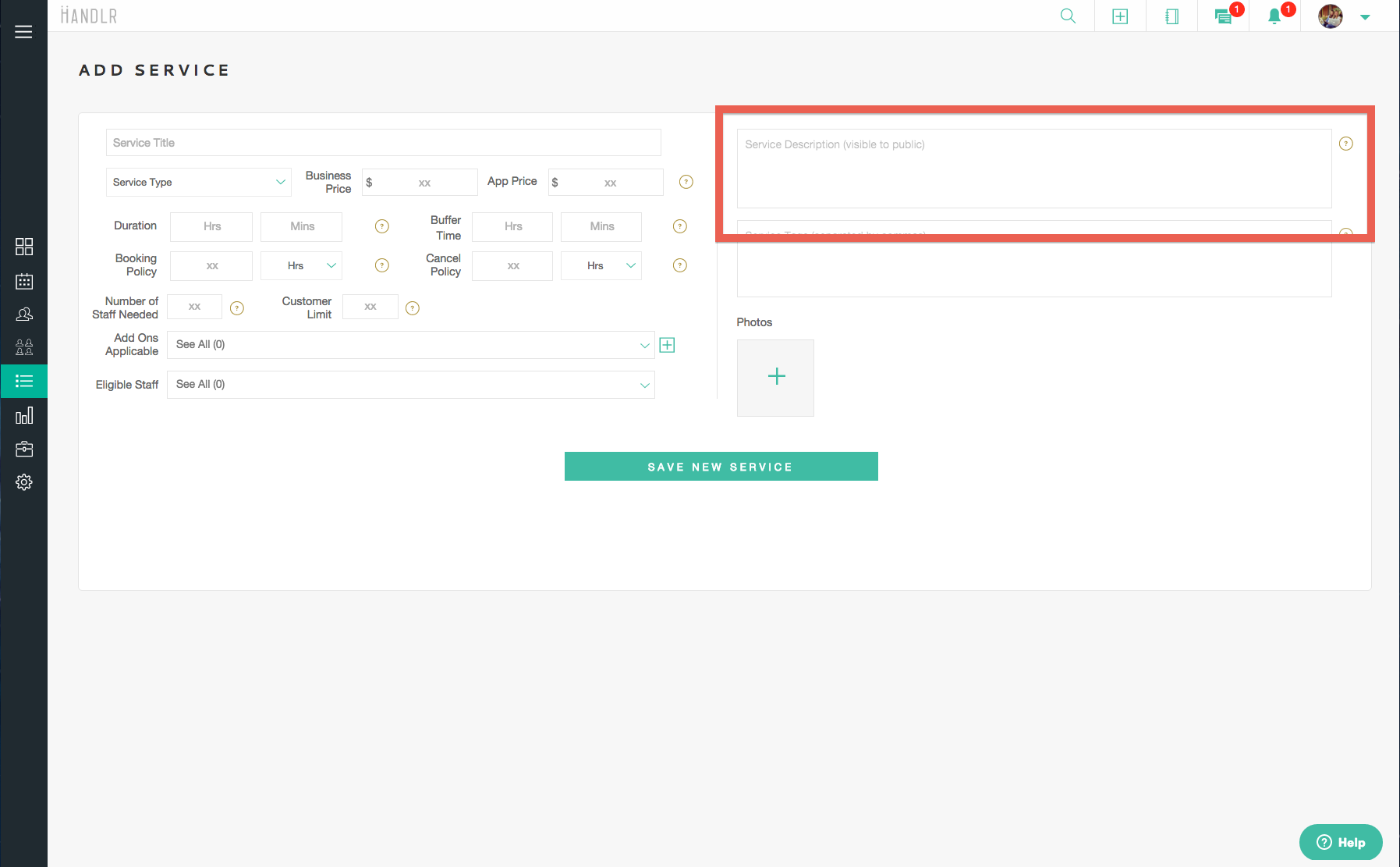Select the services list sidebar item
The height and width of the screenshot is (867, 1400).
point(24,382)
